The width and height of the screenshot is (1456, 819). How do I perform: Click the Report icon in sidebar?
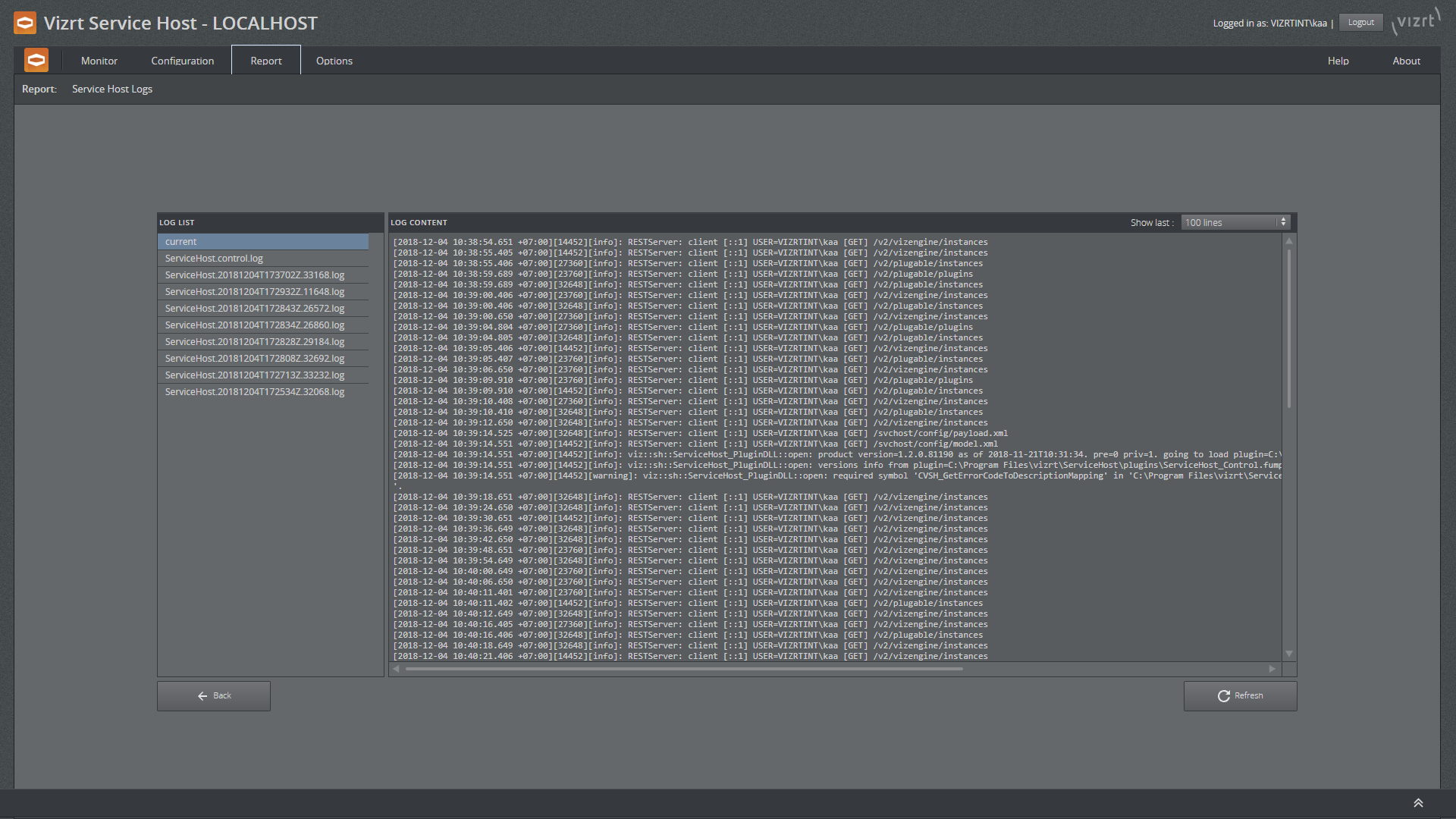coord(265,60)
